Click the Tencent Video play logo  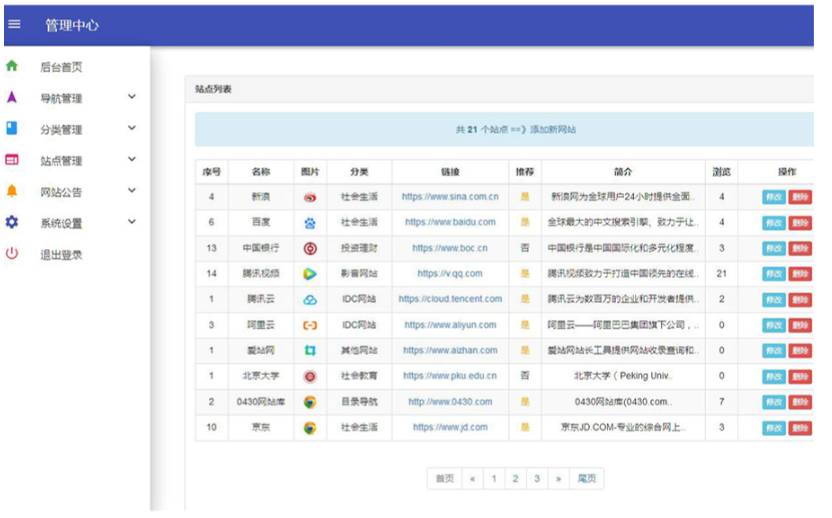click(x=310, y=274)
